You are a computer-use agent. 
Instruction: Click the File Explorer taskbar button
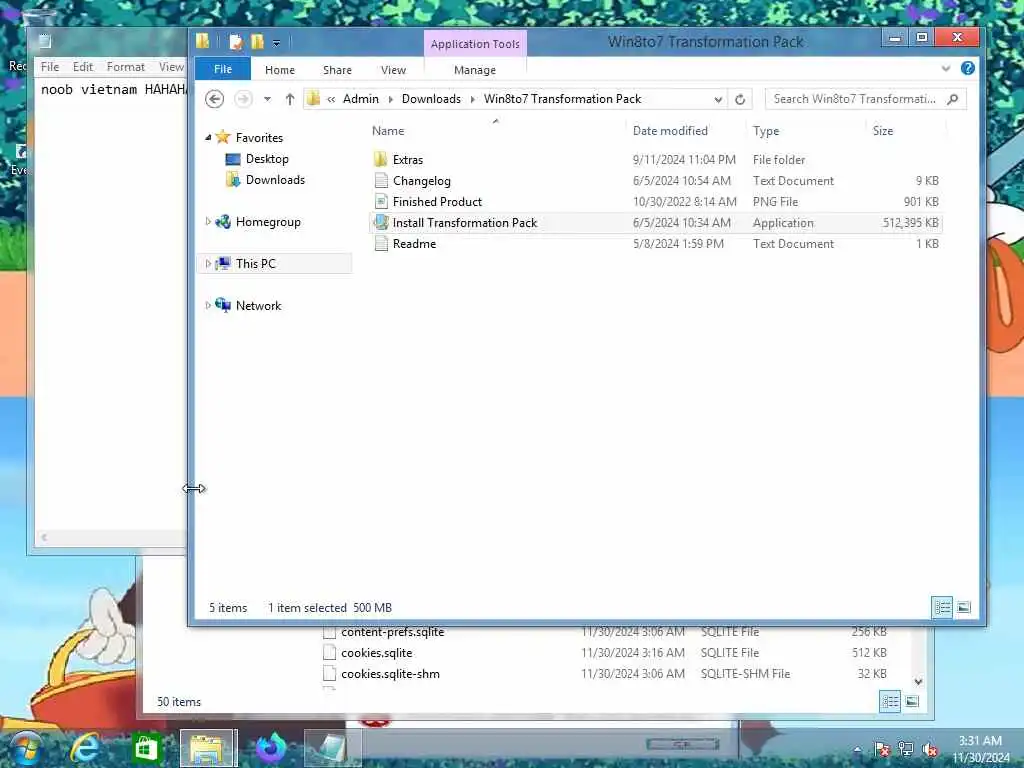(x=208, y=748)
